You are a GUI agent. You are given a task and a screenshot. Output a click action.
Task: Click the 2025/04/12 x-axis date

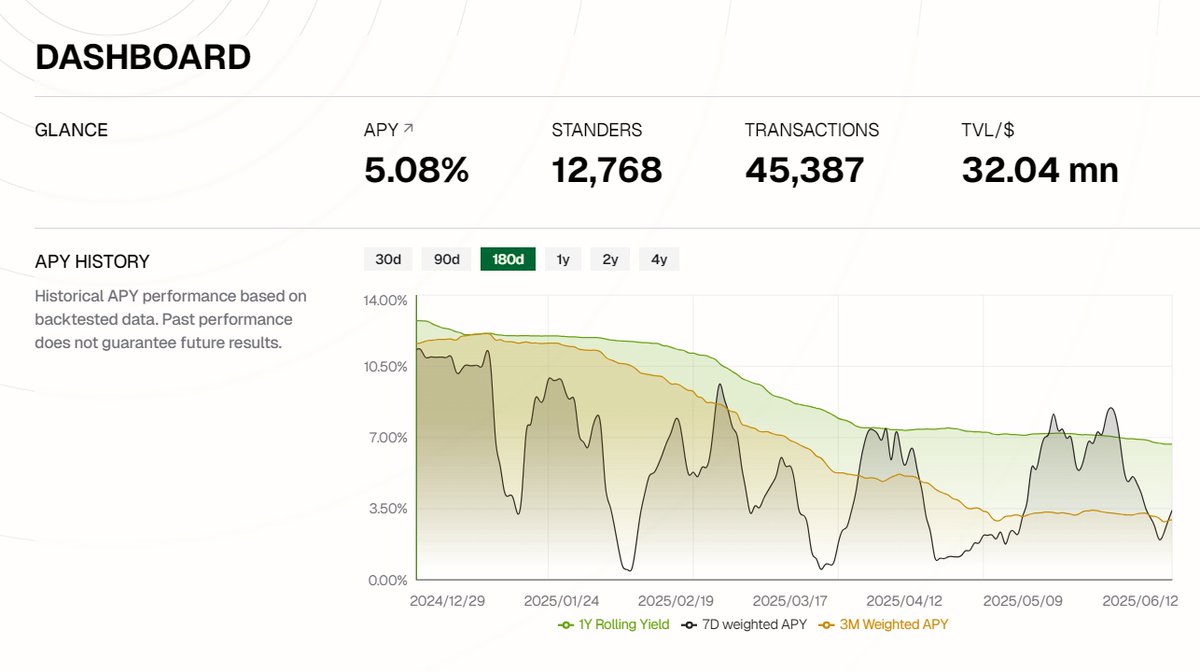904,602
